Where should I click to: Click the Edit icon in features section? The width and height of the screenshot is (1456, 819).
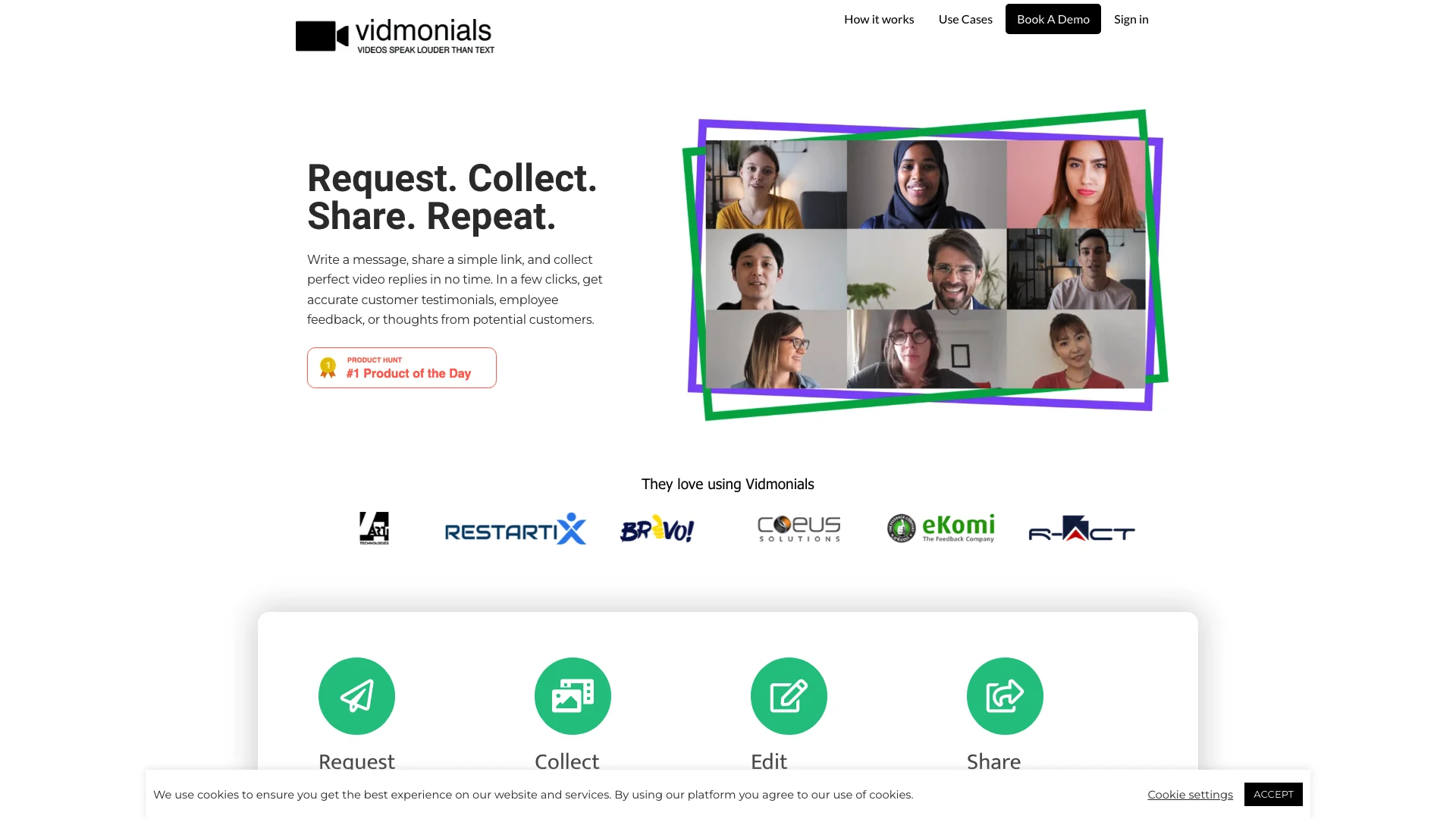789,696
